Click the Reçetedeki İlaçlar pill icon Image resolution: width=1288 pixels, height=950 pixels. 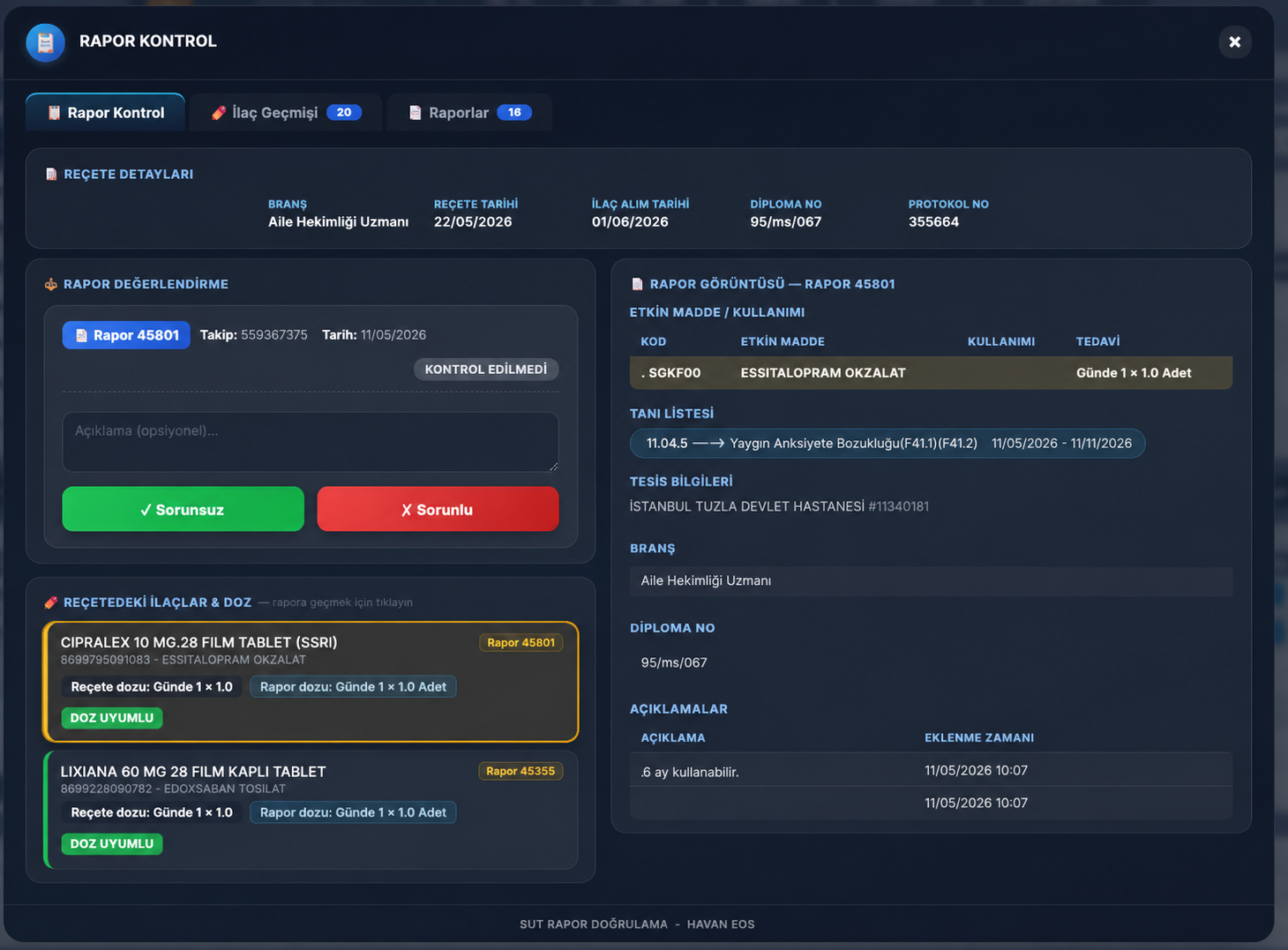[51, 602]
